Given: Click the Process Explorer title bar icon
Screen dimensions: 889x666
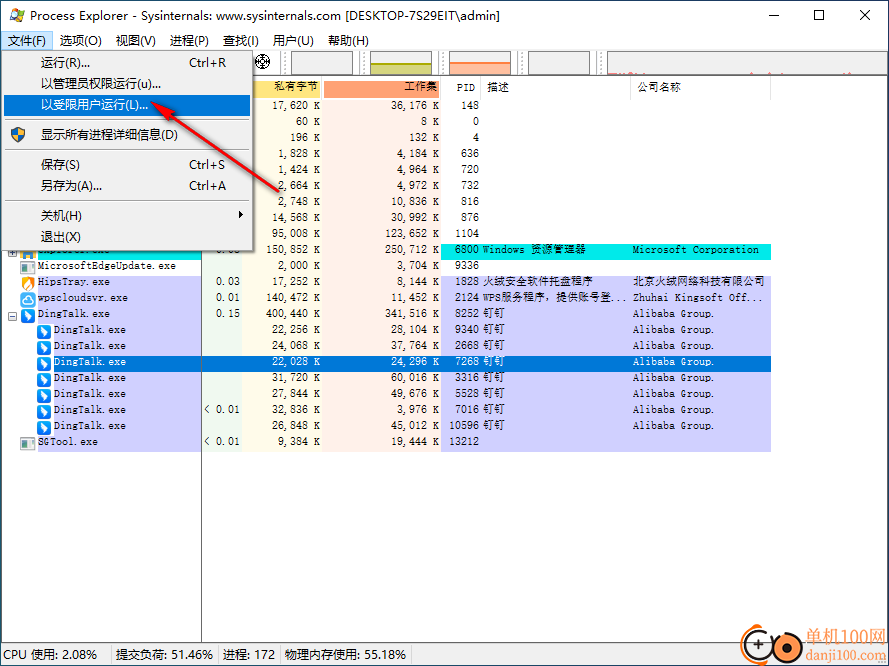Looking at the screenshot, I should click(x=16, y=15).
